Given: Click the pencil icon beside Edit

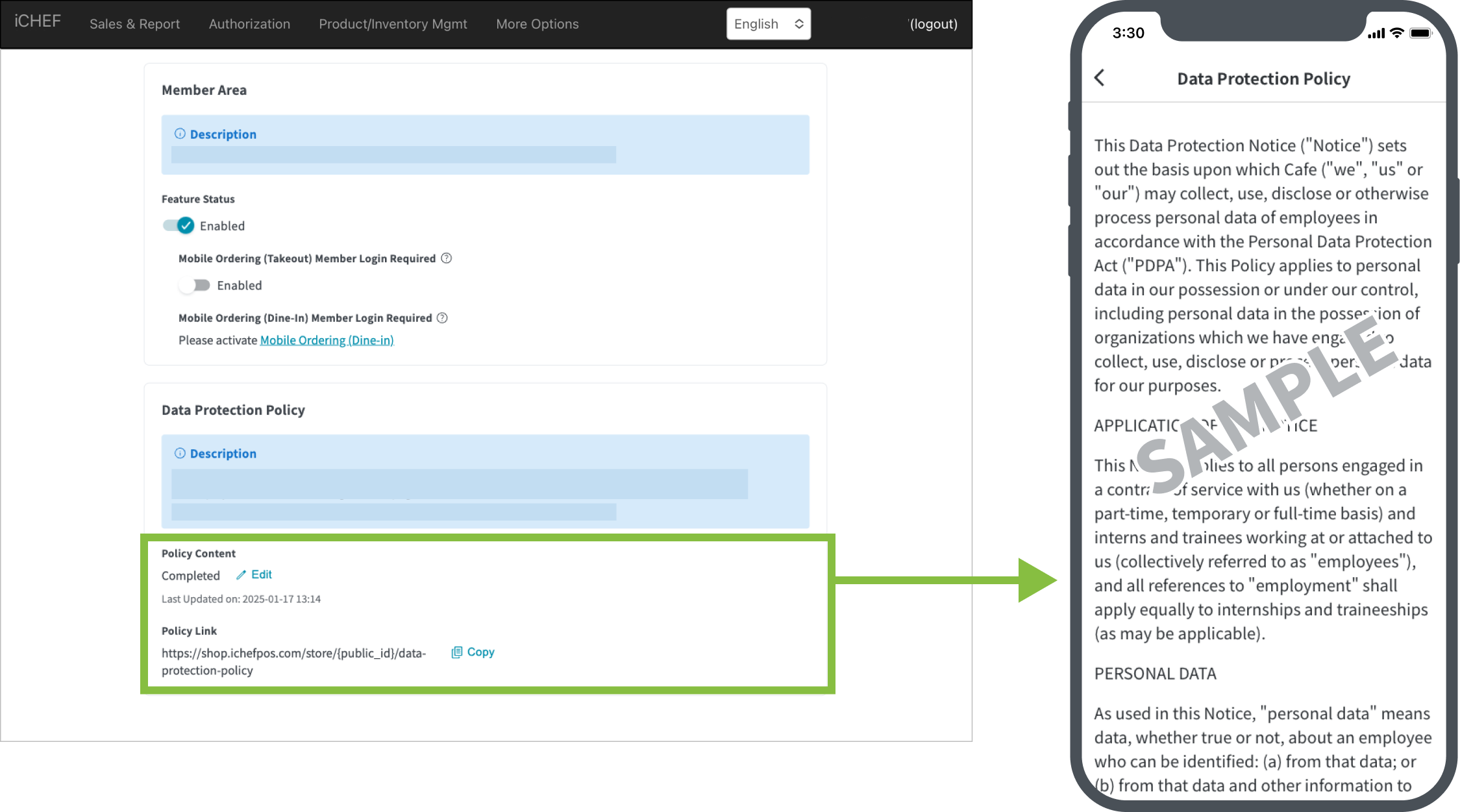Looking at the screenshot, I should tap(241, 575).
